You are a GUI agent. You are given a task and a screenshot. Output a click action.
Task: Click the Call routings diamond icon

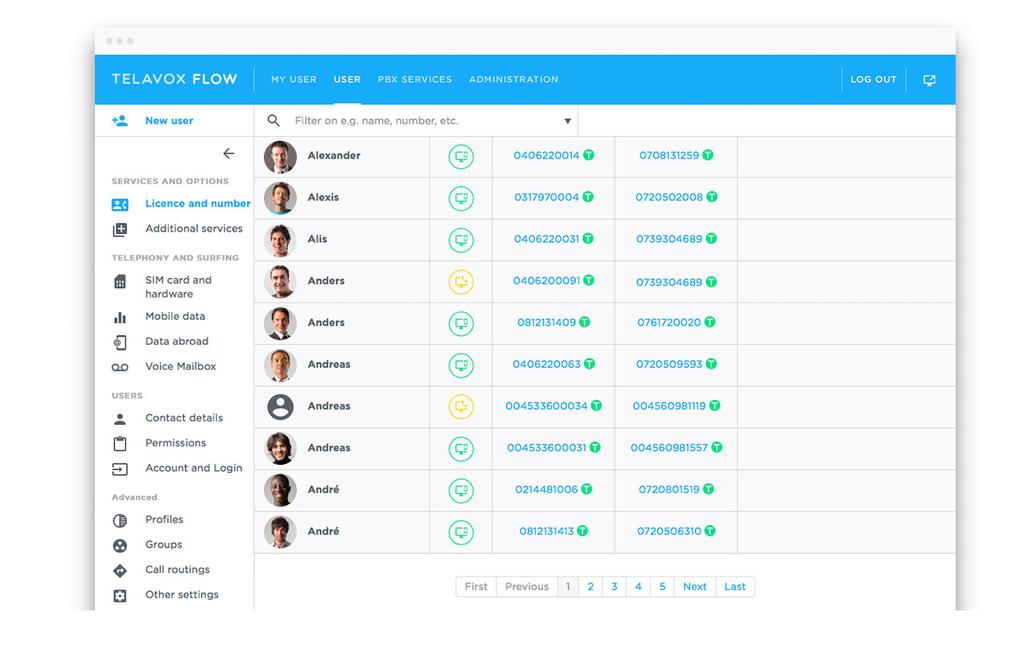pyautogui.click(x=120, y=571)
